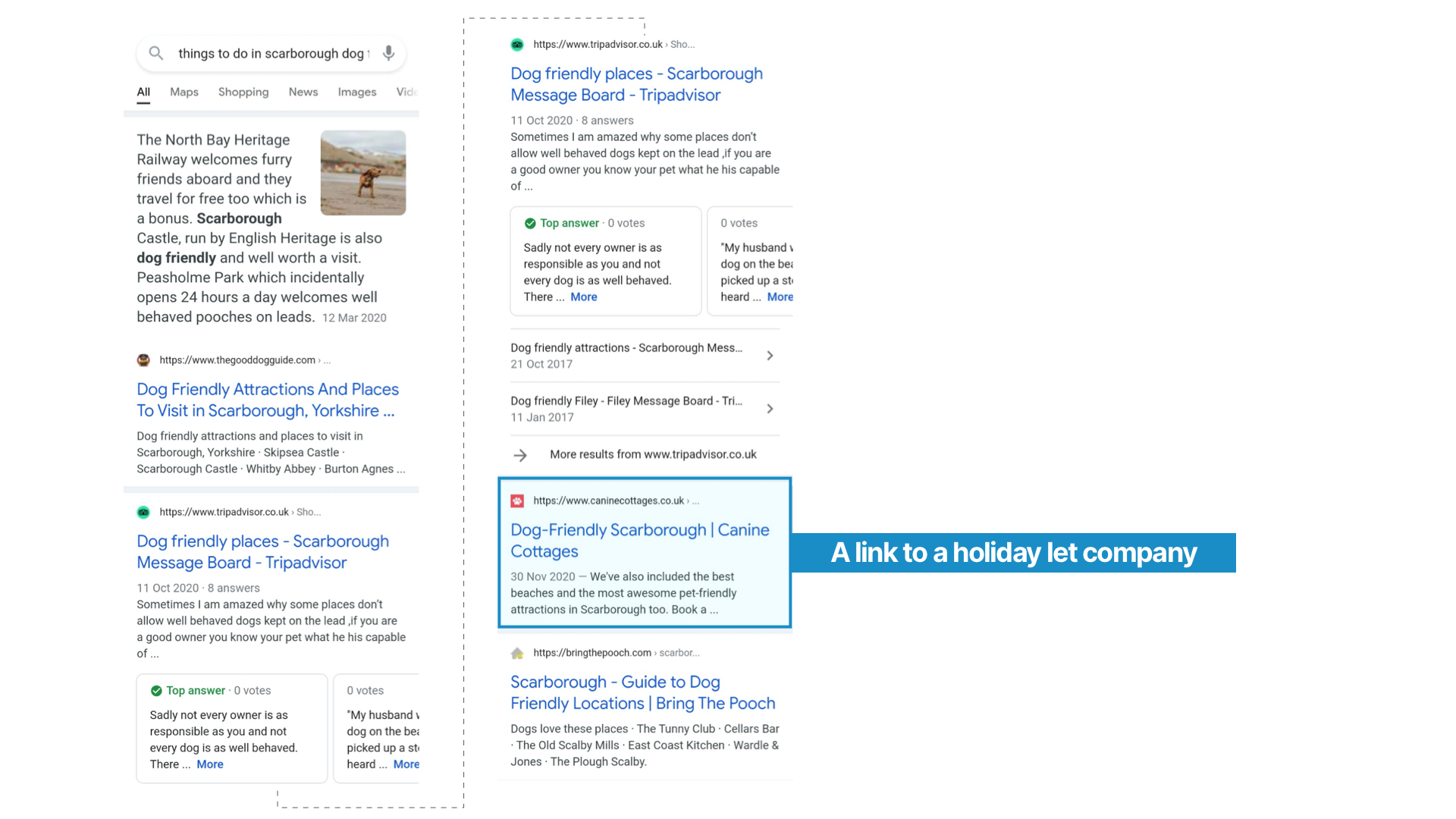Click the search box with scarborough query
Image resolution: width=1456 pixels, height=819 pixels.
pyautogui.click(x=271, y=53)
